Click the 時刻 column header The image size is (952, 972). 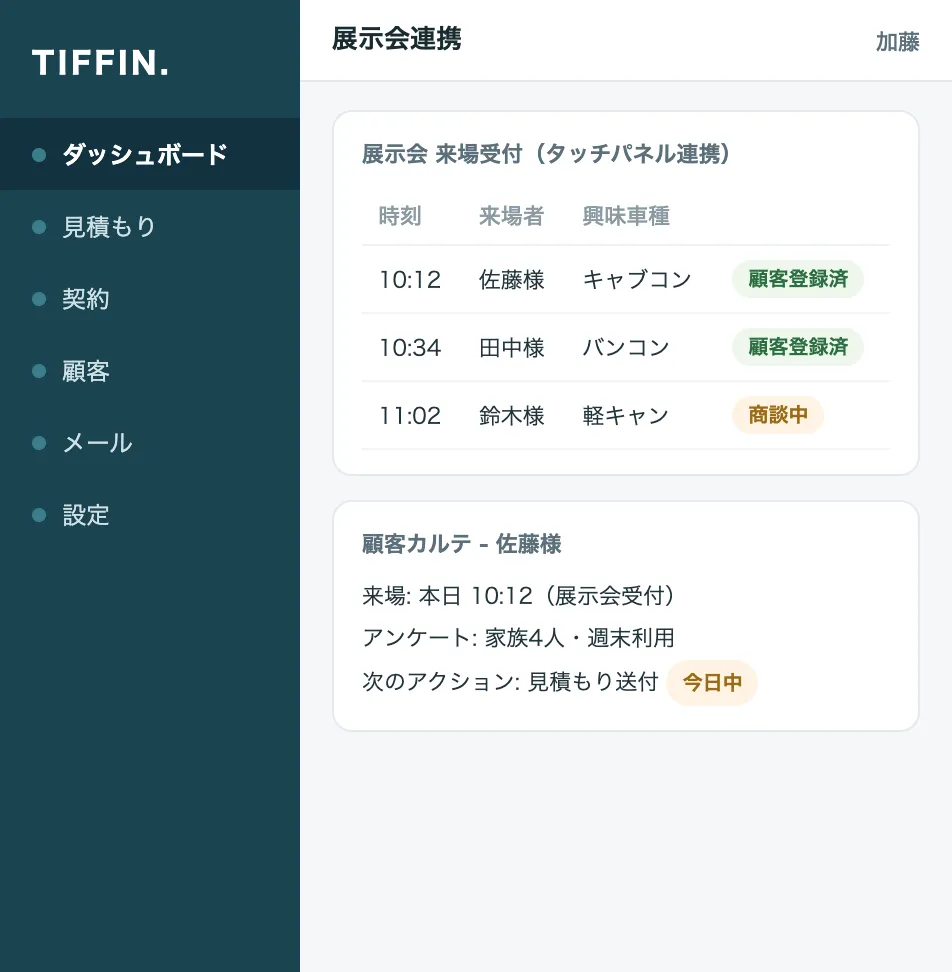[400, 216]
